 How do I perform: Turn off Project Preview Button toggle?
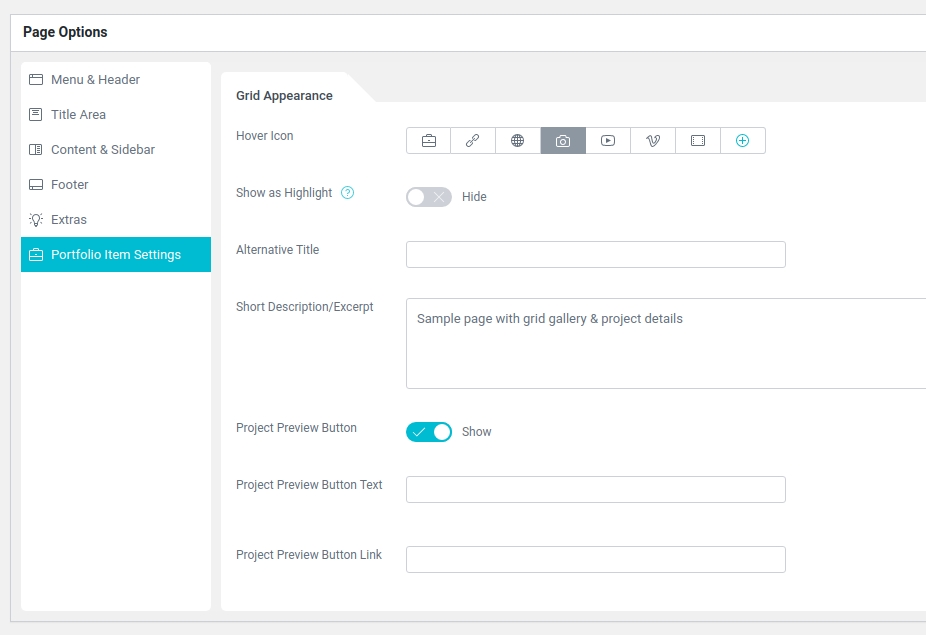coord(429,432)
